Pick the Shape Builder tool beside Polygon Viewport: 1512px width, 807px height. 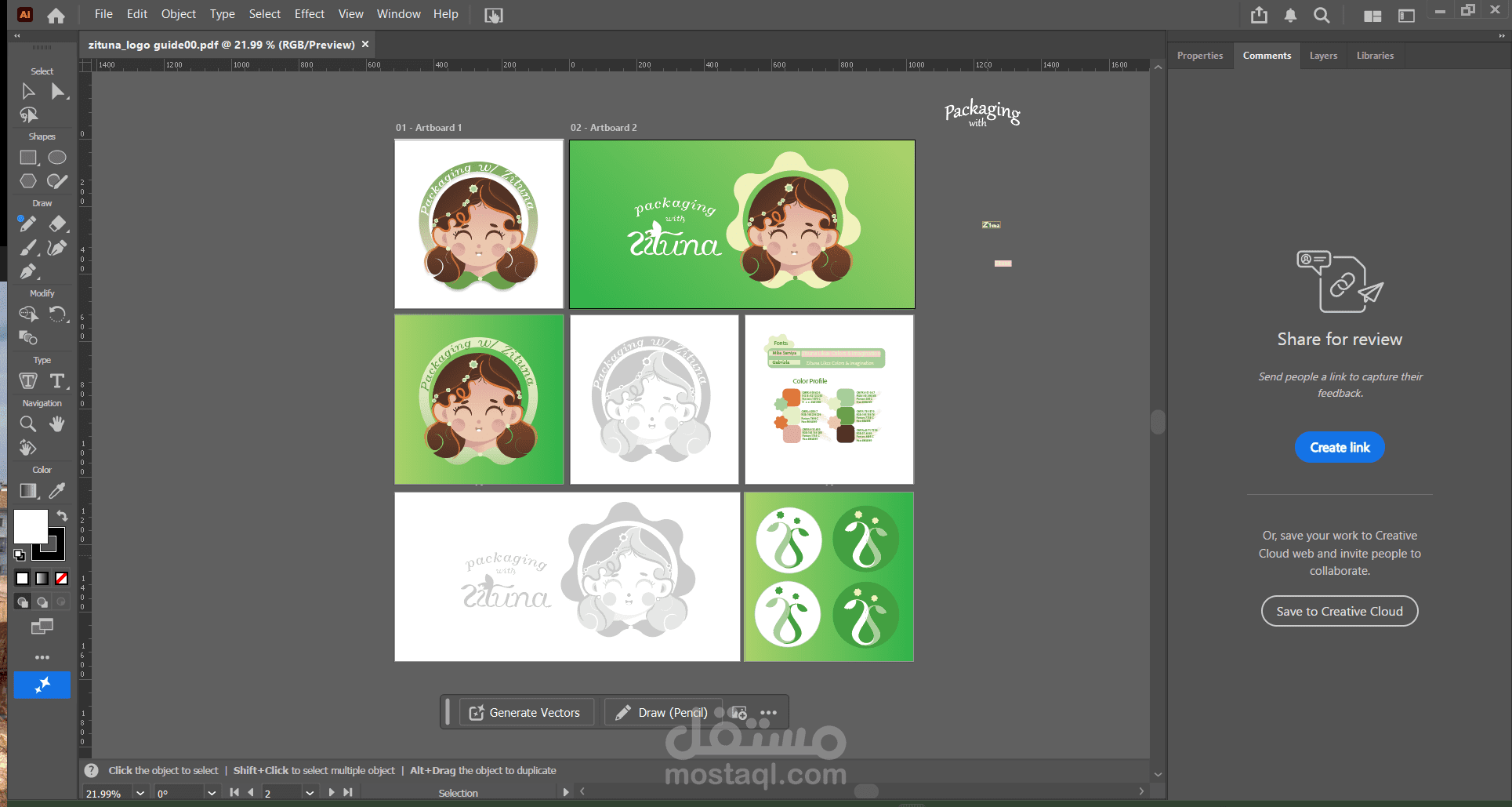[x=57, y=181]
